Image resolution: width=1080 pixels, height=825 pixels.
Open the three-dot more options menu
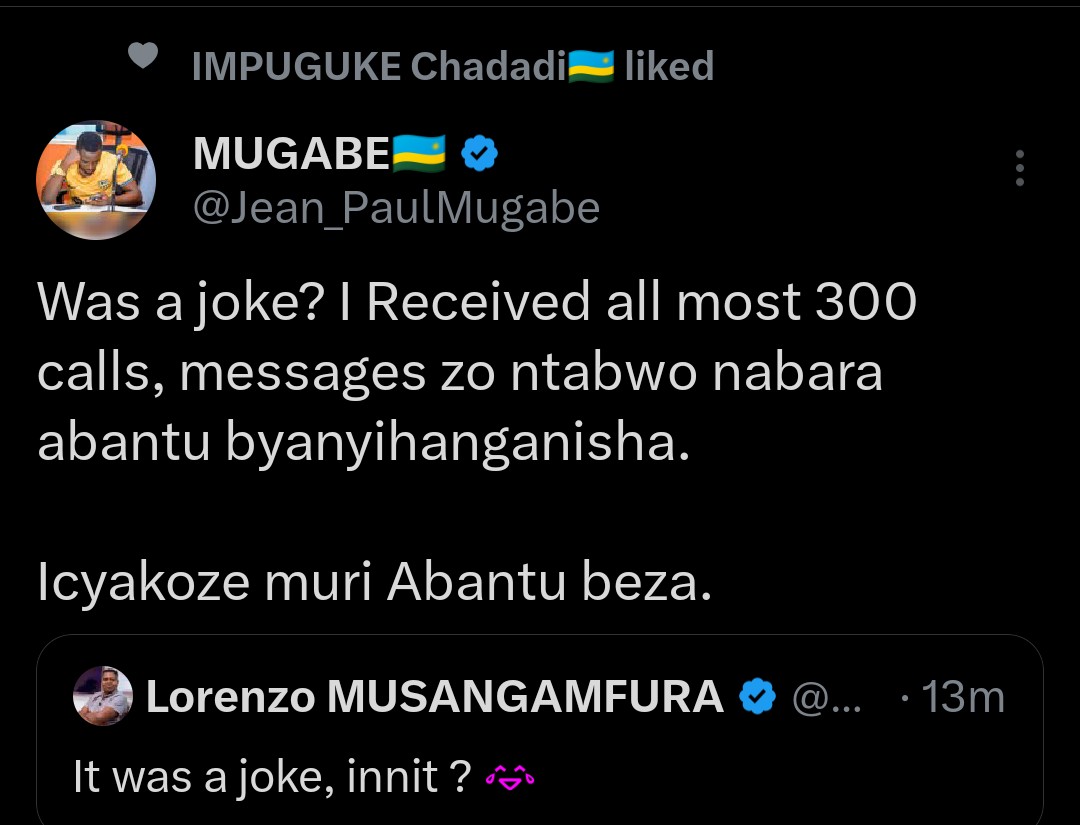point(1019,169)
